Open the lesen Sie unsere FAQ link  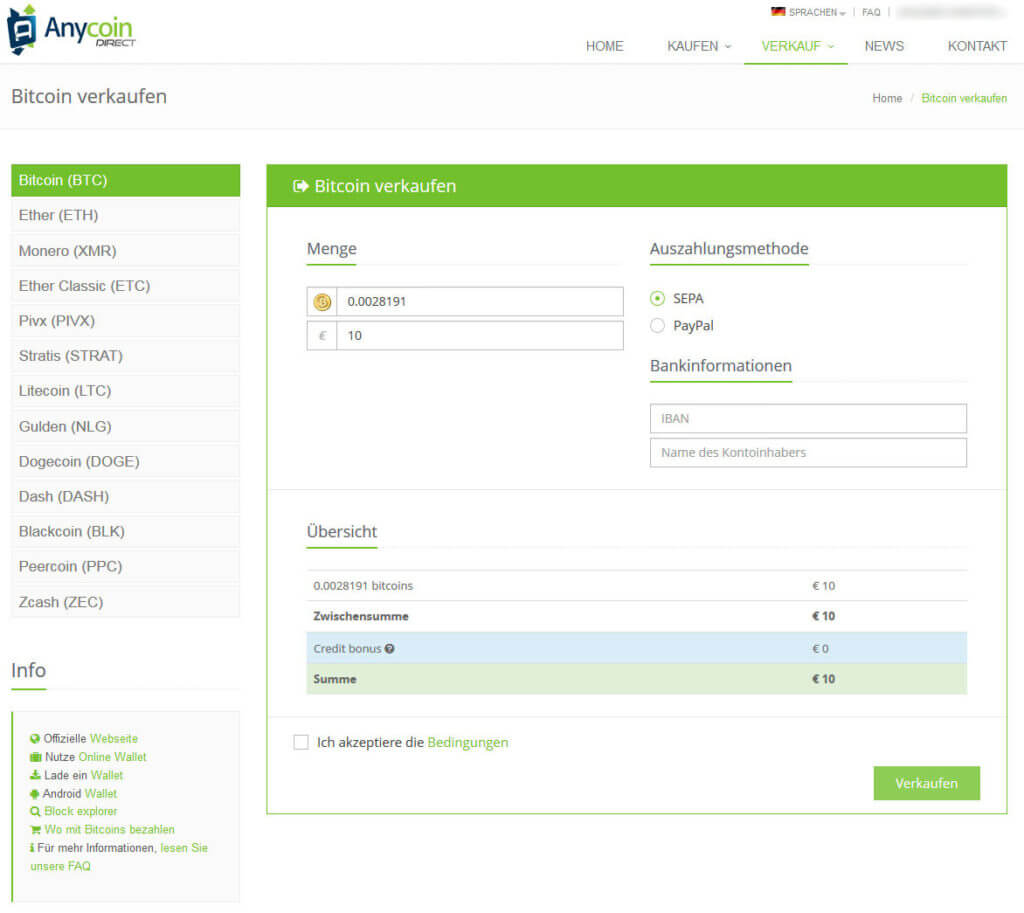point(119,857)
